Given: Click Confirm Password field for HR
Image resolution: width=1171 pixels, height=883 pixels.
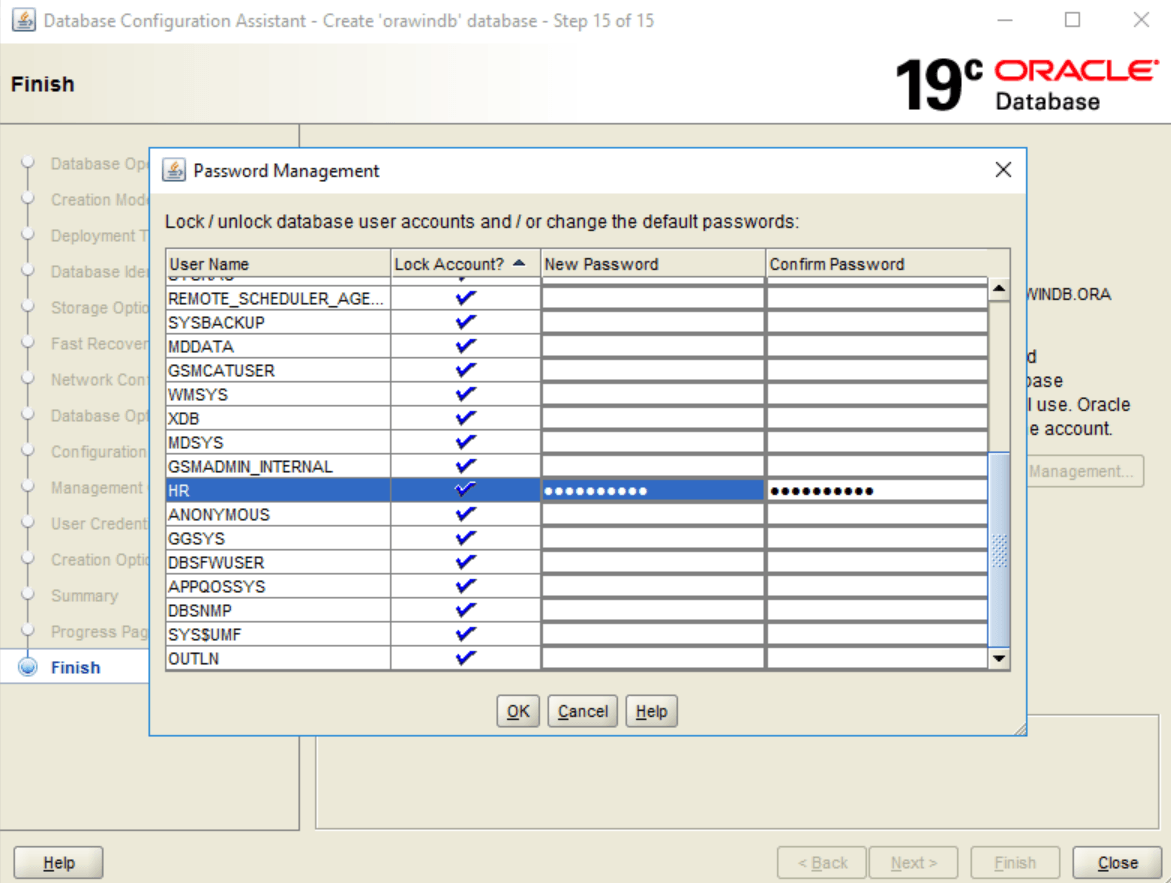Looking at the screenshot, I should click(876, 490).
